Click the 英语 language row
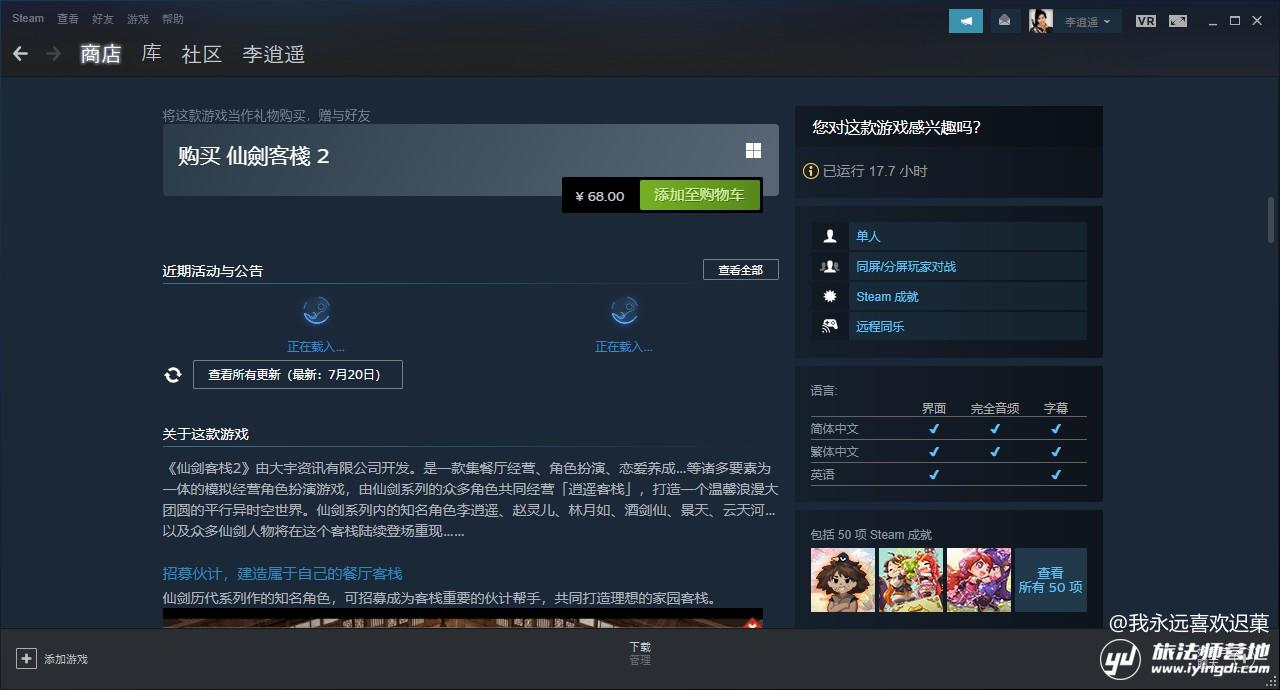1280x690 pixels. (x=948, y=474)
